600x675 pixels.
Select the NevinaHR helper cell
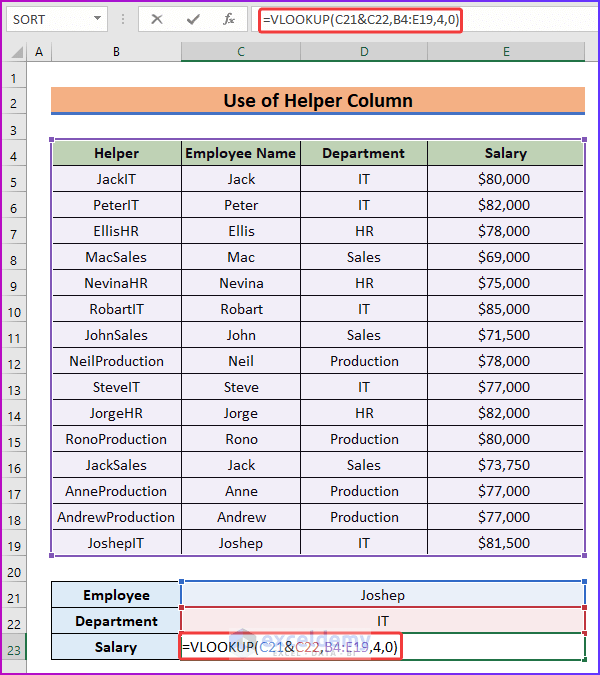point(117,283)
